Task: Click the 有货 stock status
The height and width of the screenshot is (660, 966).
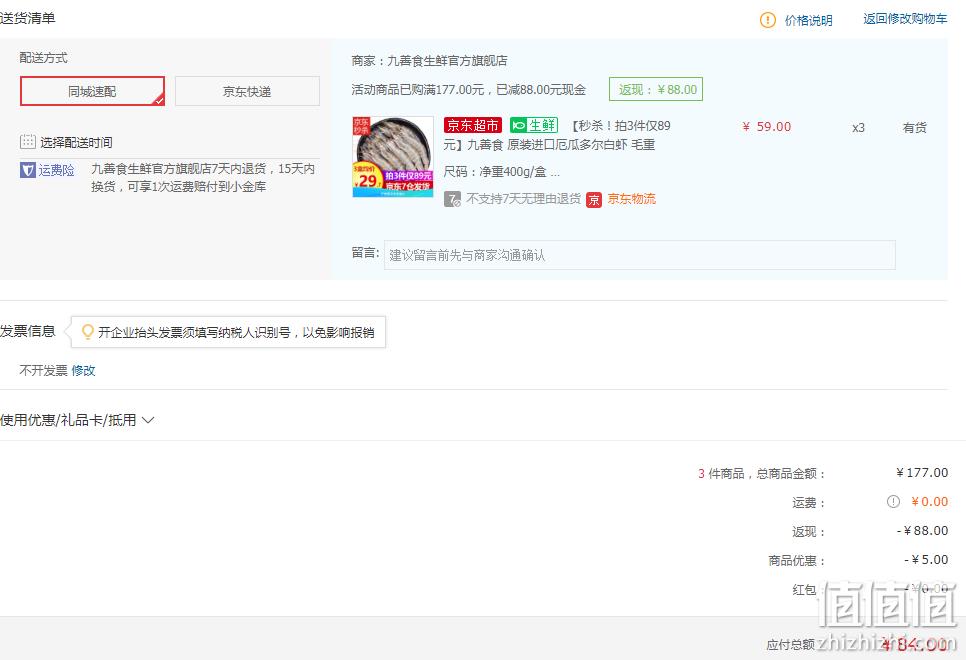Action: (914, 128)
